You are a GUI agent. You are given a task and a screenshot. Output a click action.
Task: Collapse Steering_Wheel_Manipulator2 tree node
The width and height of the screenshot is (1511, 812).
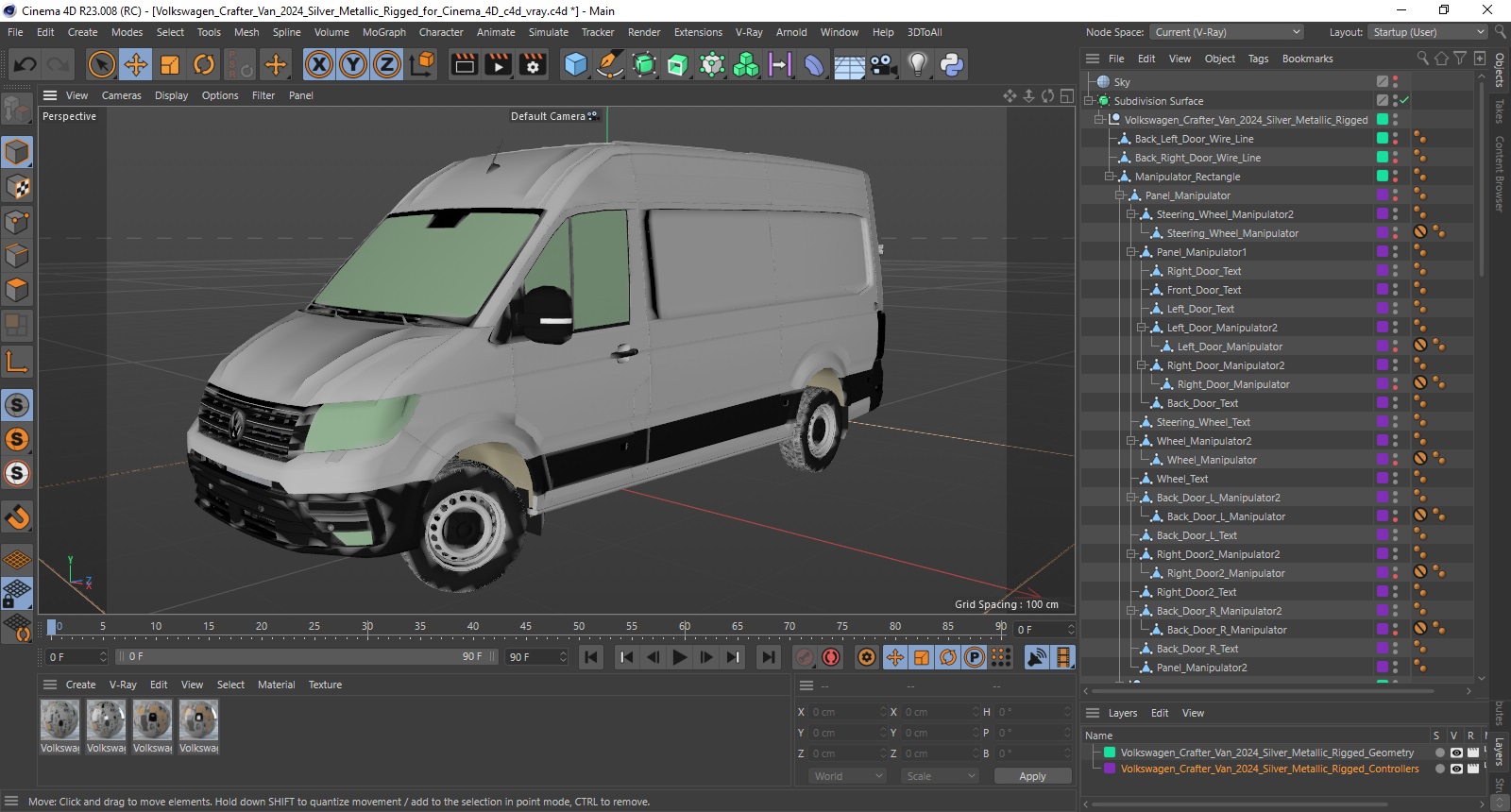(1131, 214)
